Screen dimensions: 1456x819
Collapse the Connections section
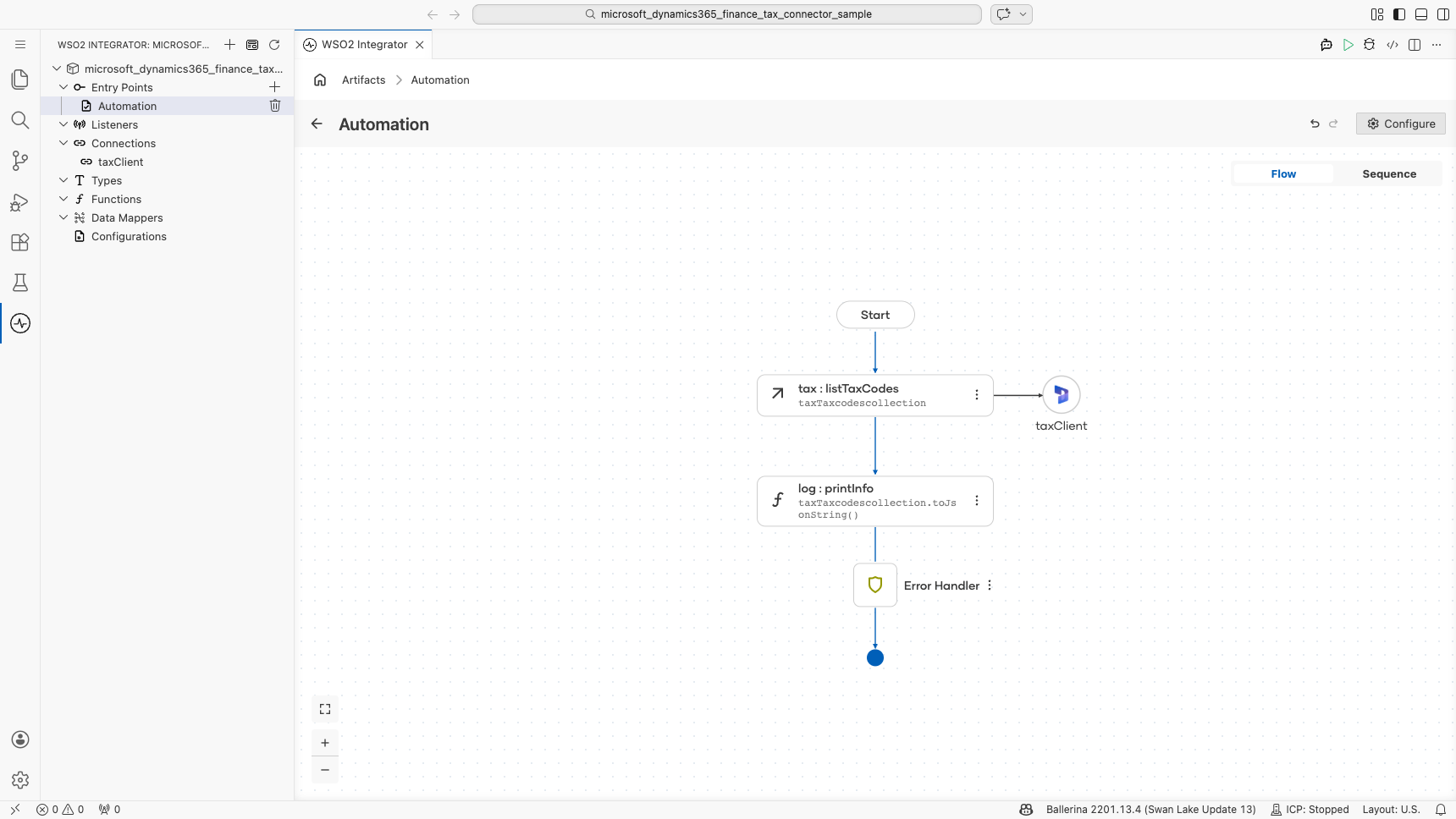pos(63,143)
